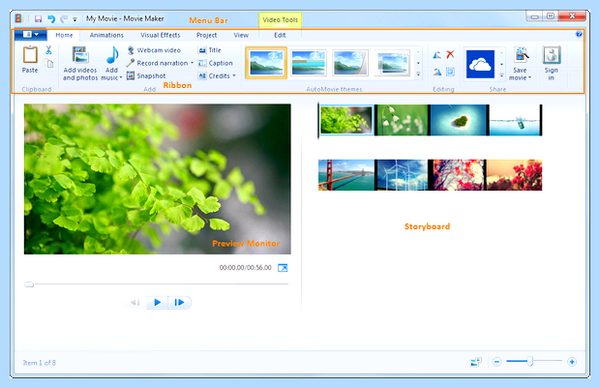Save project from quick access toolbar
The image size is (600, 388).
coord(38,19)
